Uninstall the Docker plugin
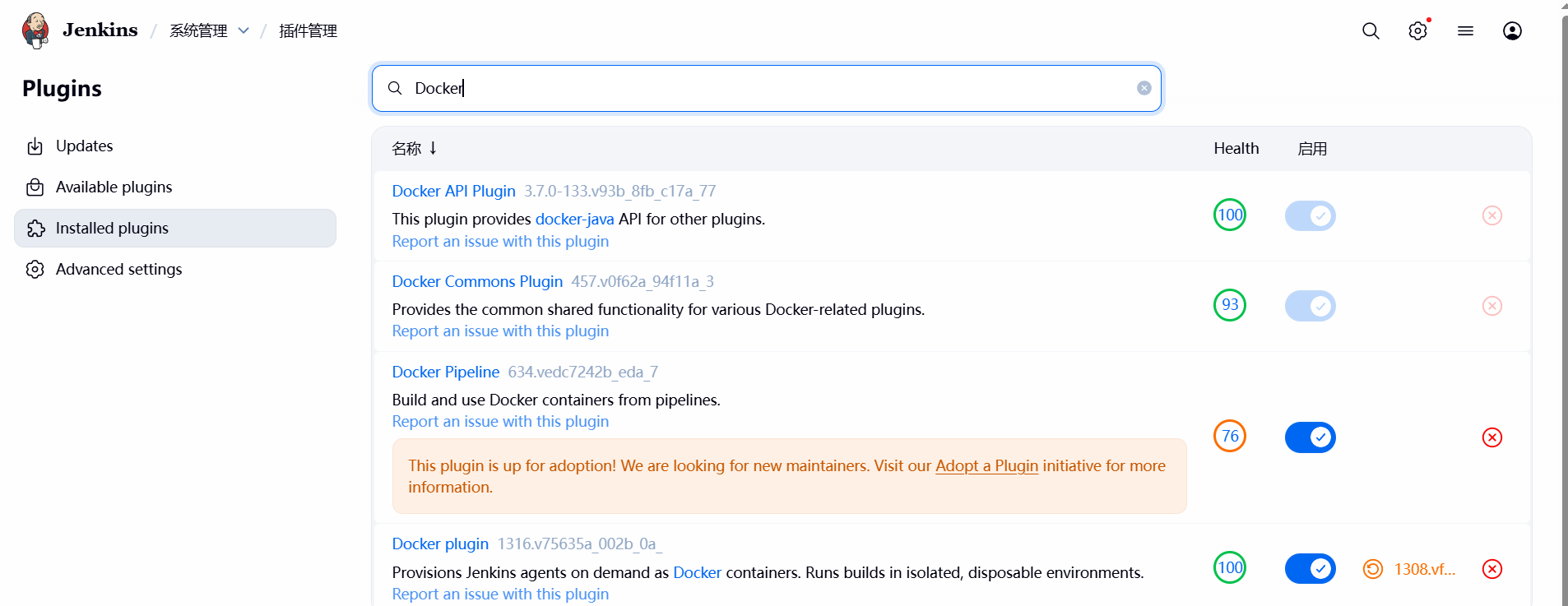 1492,569
